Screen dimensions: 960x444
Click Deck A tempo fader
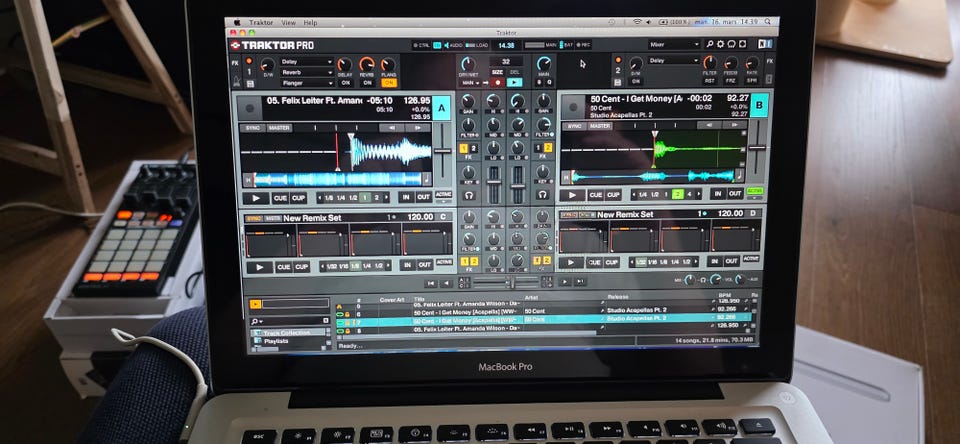click(441, 151)
